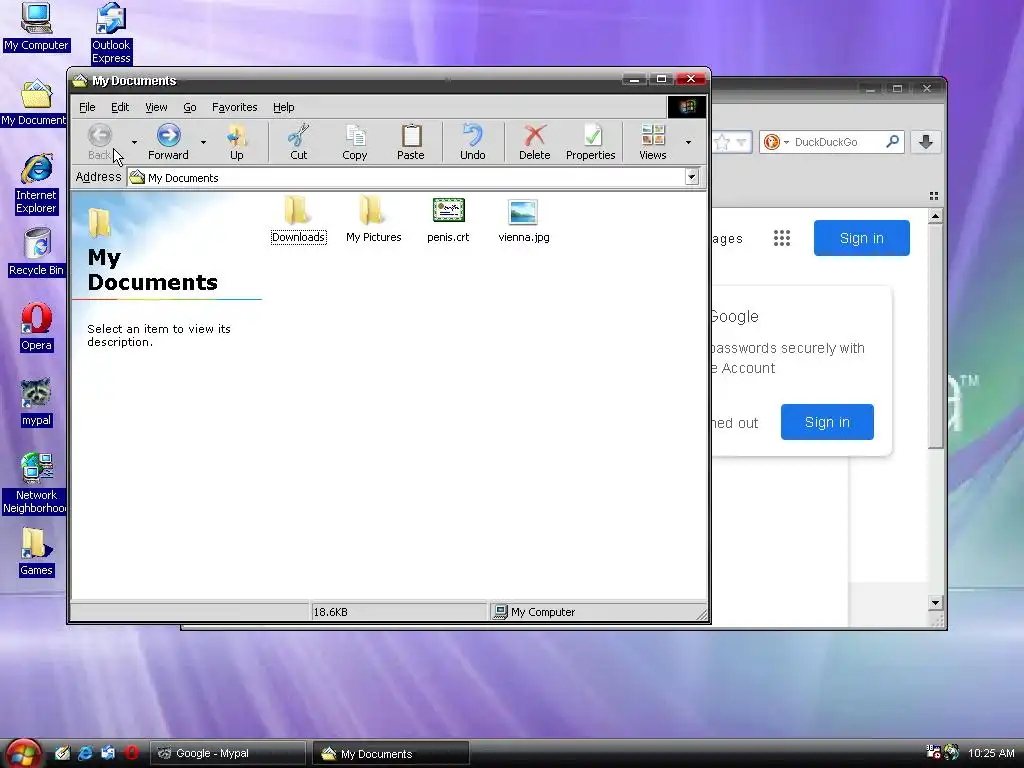
Task: Open My Computer desktop icon
Action: pos(36,27)
